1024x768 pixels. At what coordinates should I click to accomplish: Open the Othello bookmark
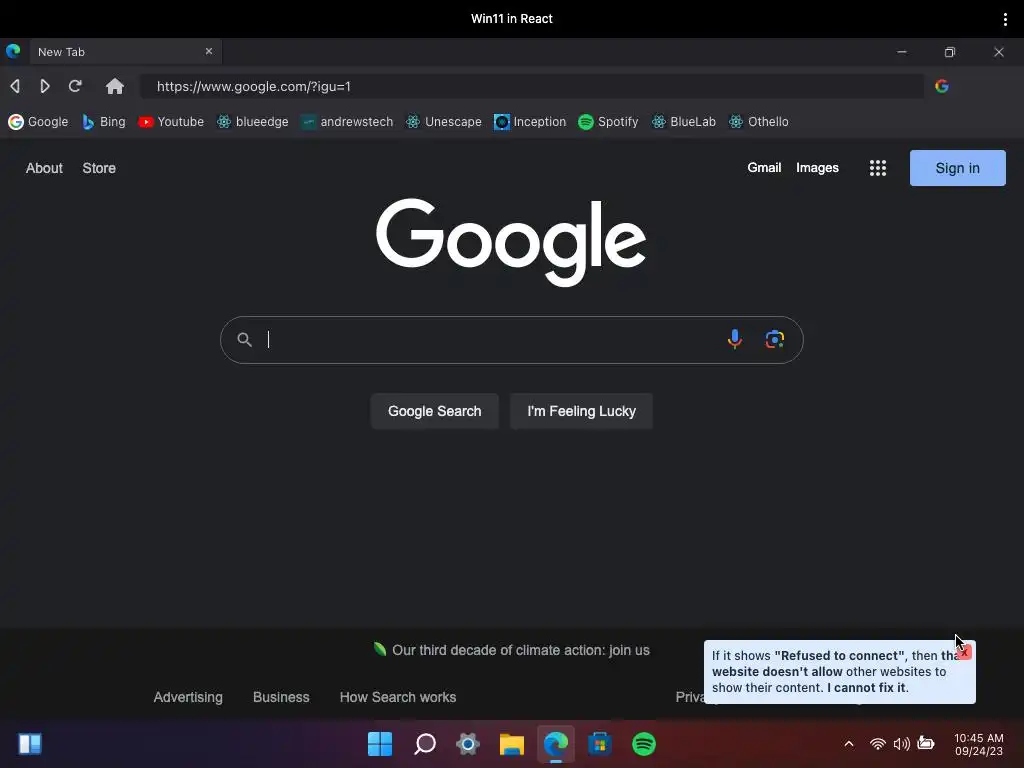tap(759, 121)
